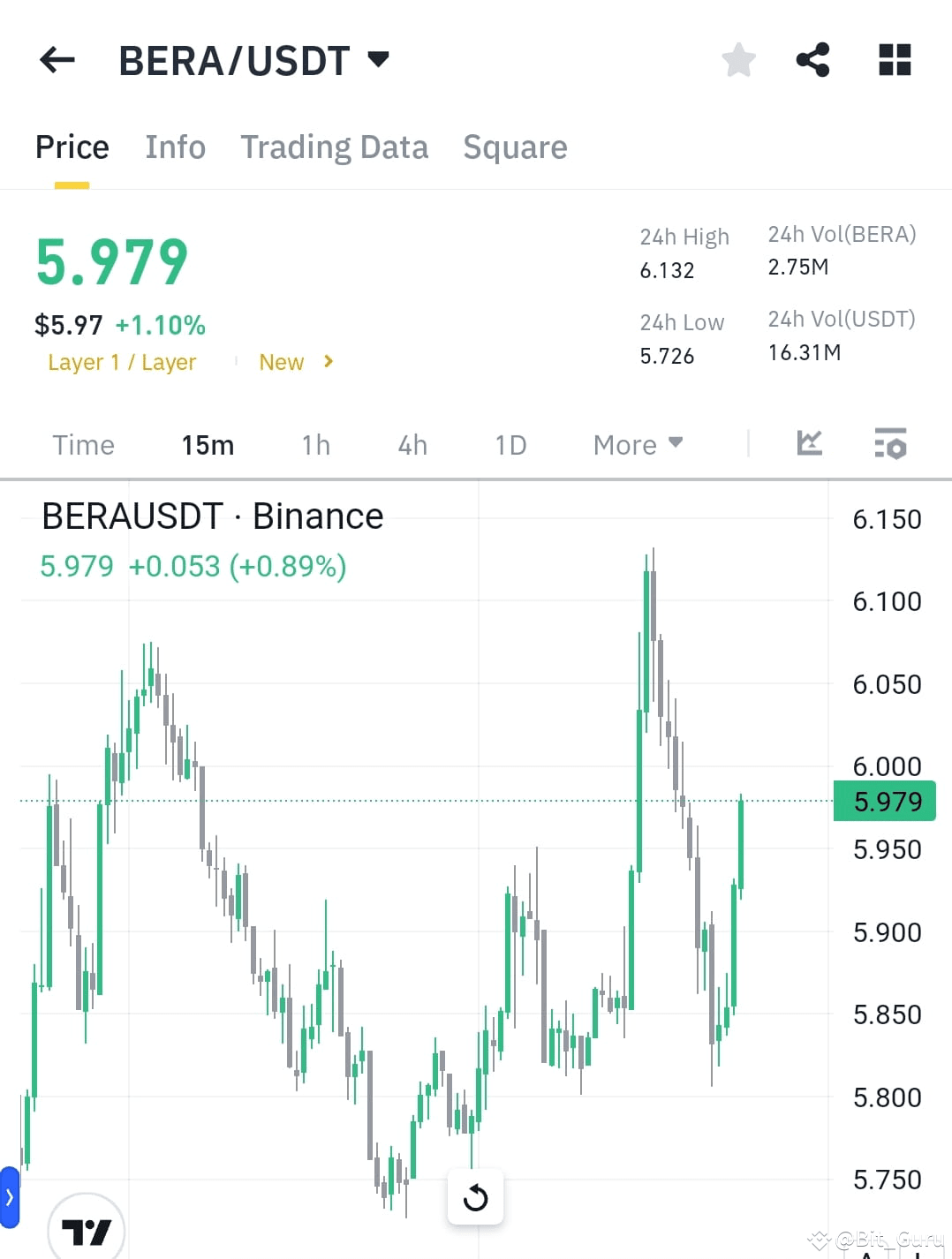Screen dimensions: 952x1259
Task: Click the green 5.979 current price label
Action: (x=884, y=801)
